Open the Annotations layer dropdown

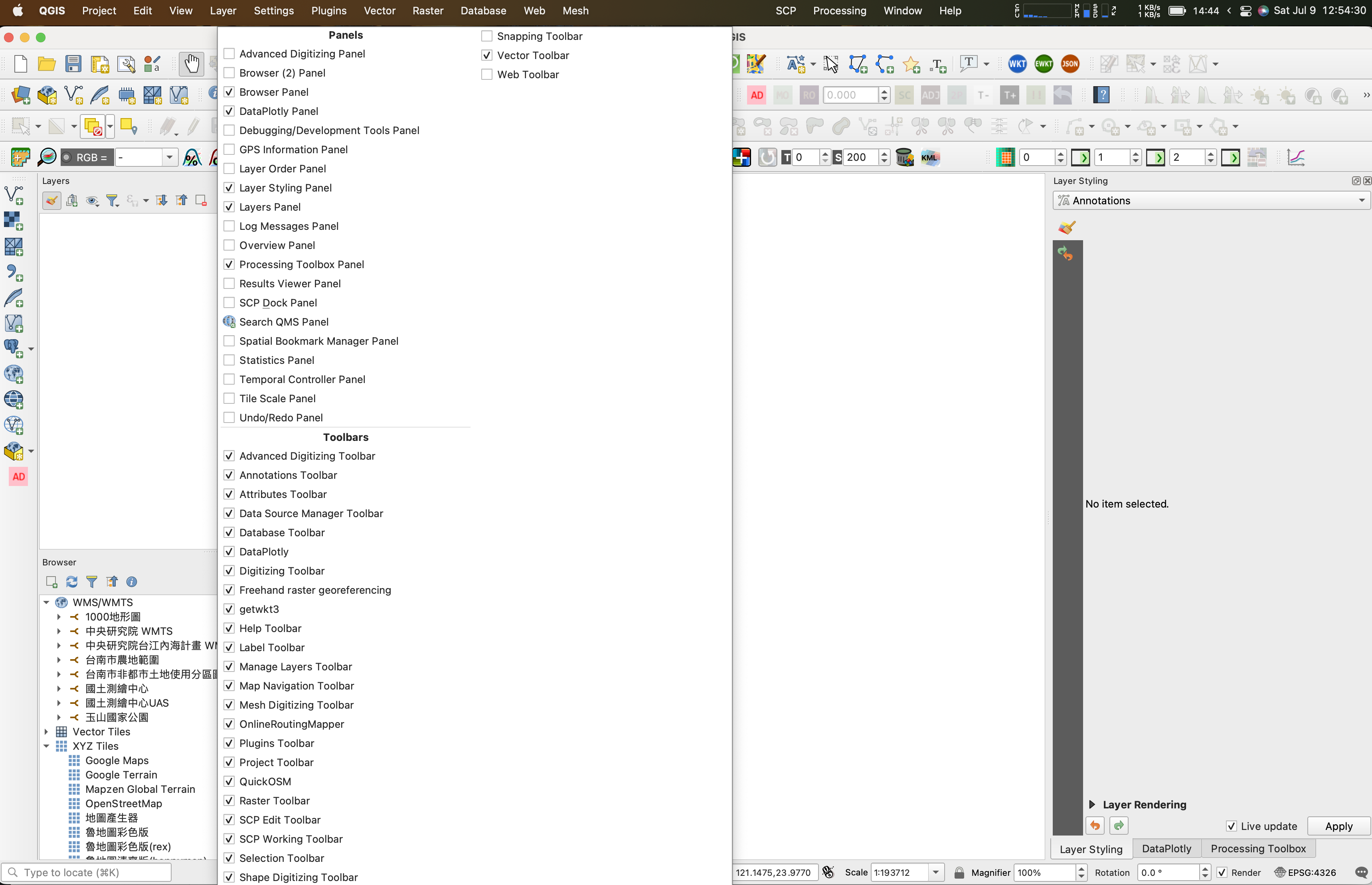coord(1211,201)
